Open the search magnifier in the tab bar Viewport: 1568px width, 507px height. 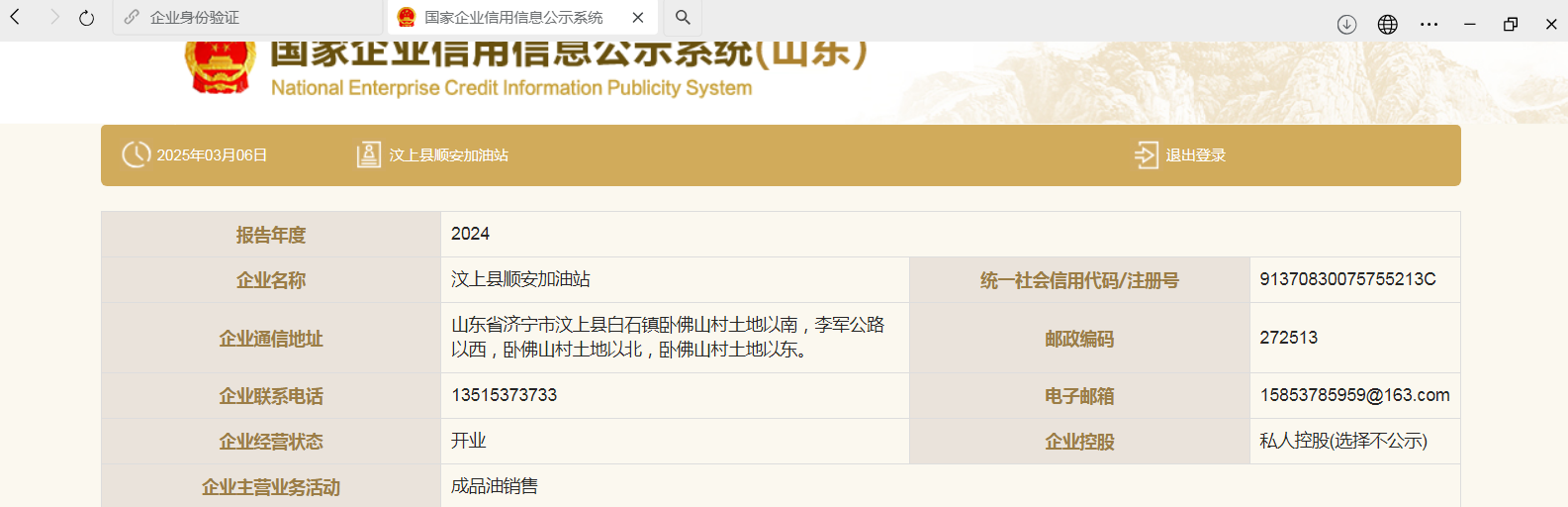[x=683, y=18]
